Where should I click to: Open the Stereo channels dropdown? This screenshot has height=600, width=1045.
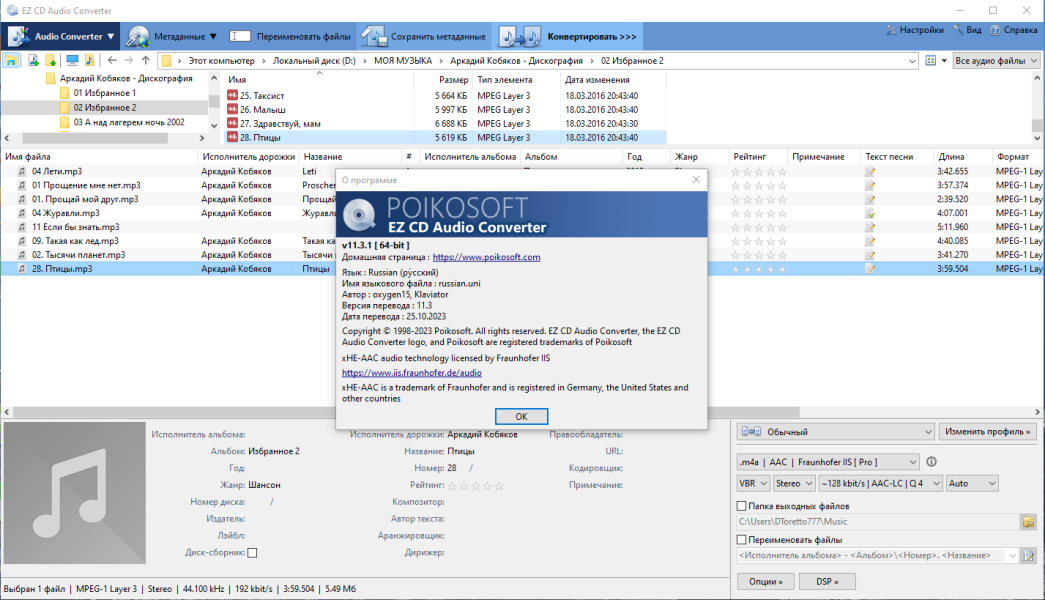point(794,483)
